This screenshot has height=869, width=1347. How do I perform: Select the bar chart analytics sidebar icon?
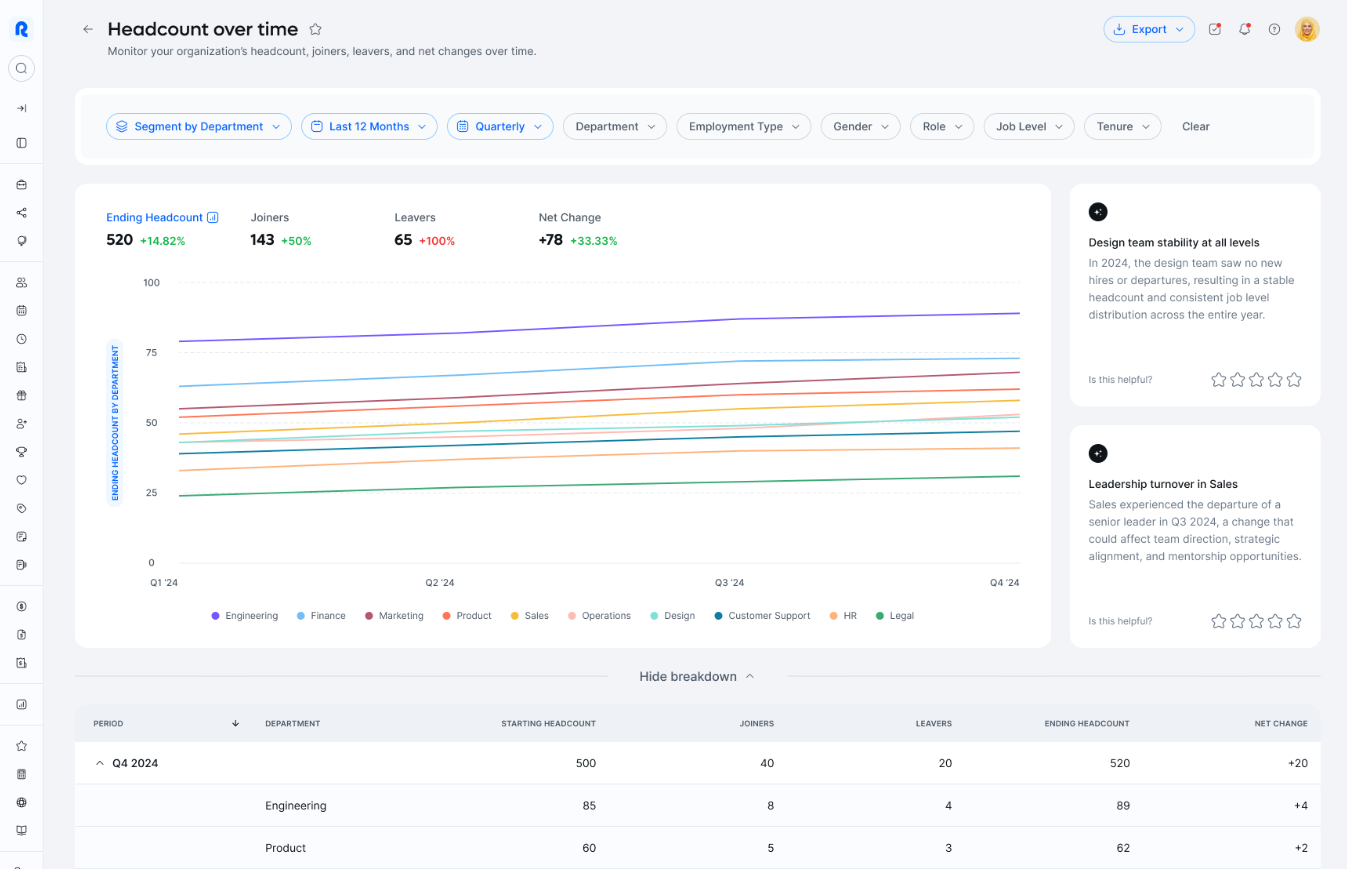coord(21,704)
